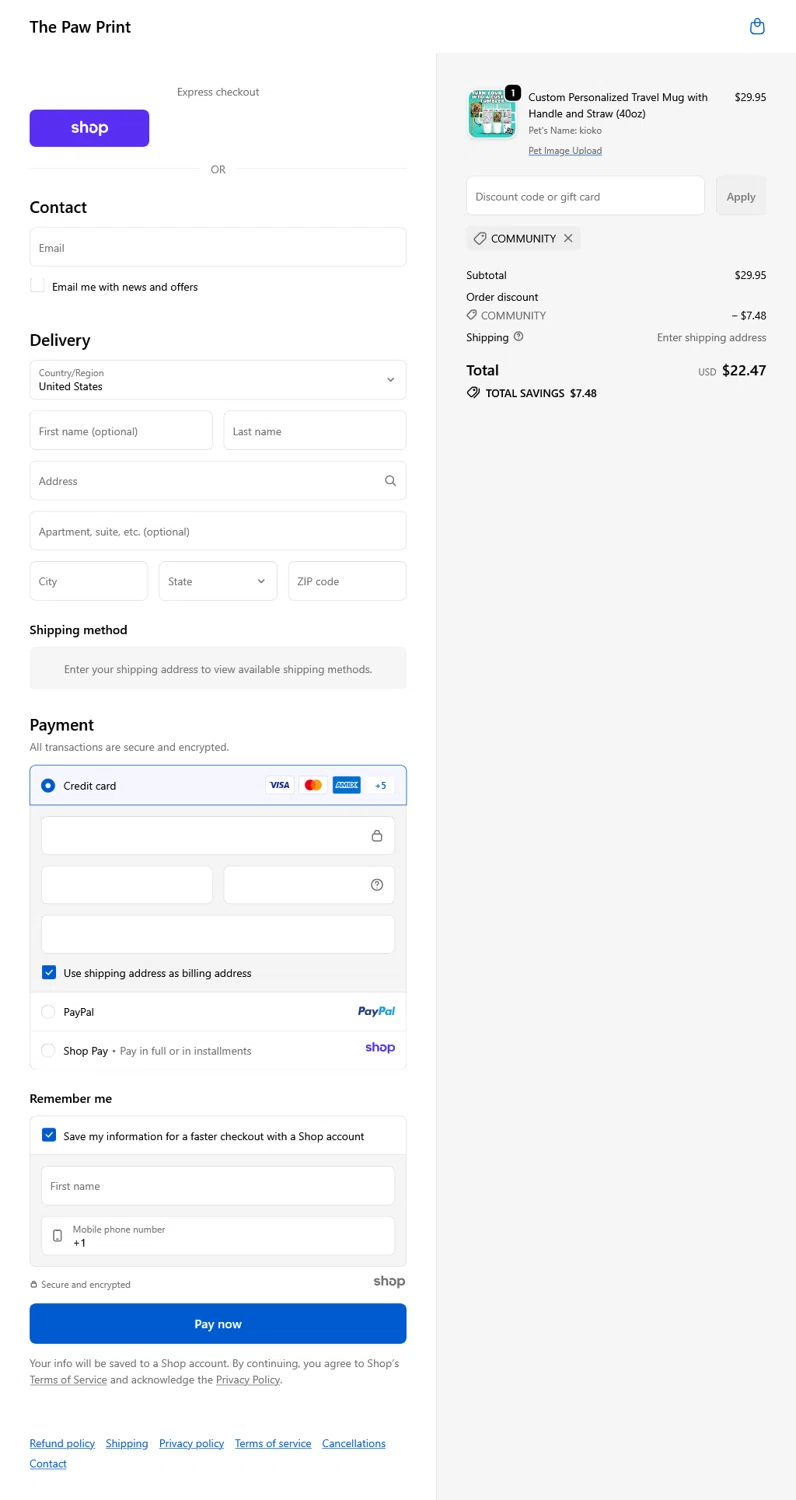
Task: Click the Shop Pay logo in payment options
Action: 380,1048
